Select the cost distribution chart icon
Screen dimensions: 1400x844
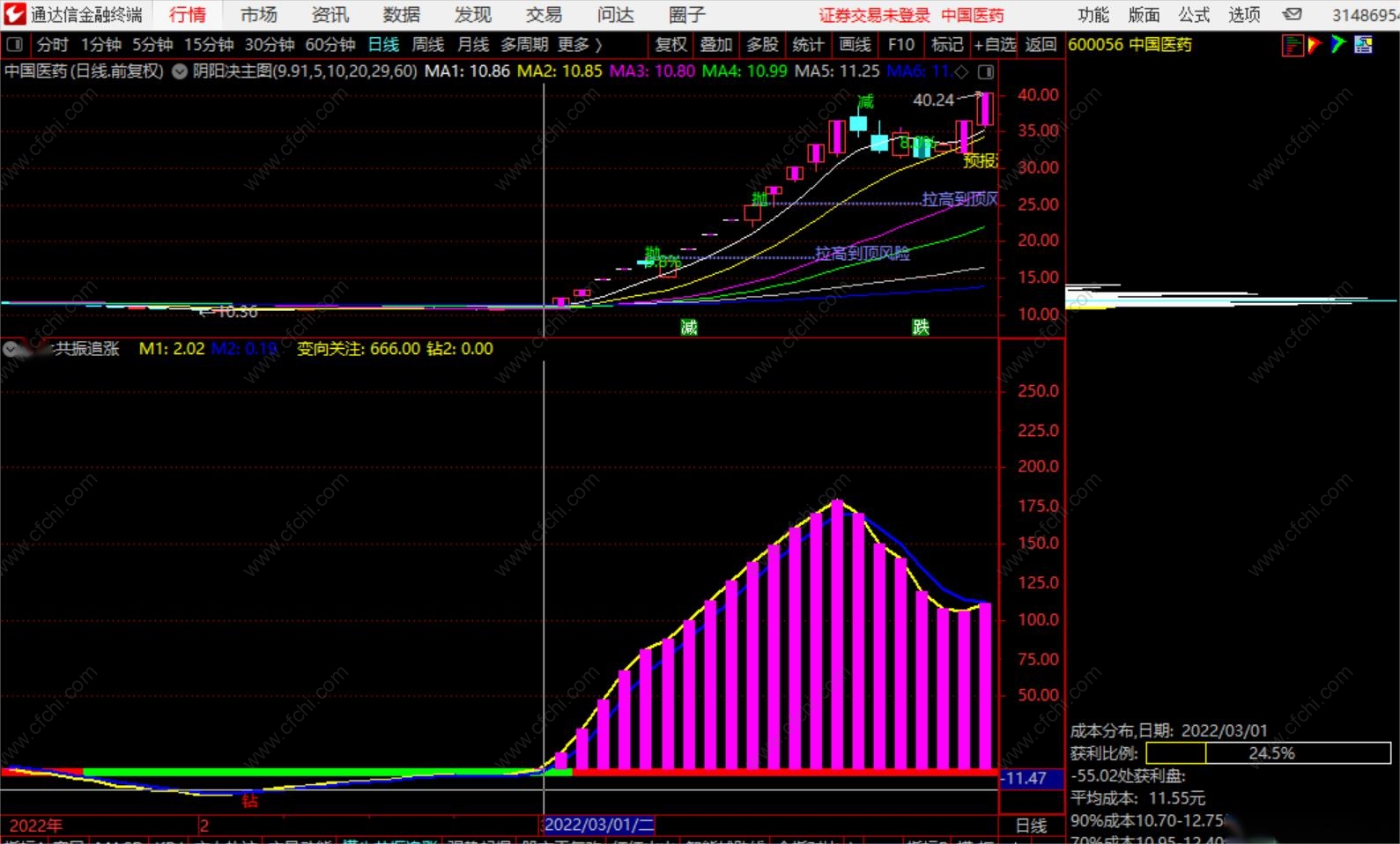pyautogui.click(x=1292, y=45)
